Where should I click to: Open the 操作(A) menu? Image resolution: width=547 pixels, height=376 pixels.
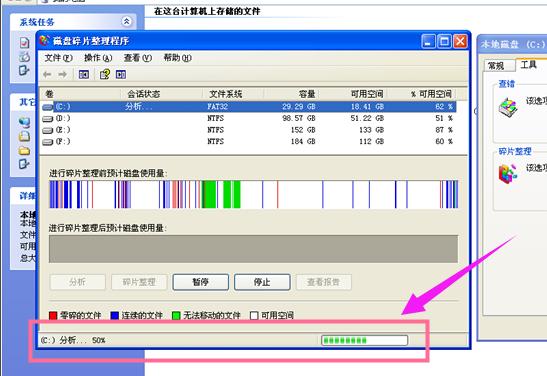(x=98, y=58)
